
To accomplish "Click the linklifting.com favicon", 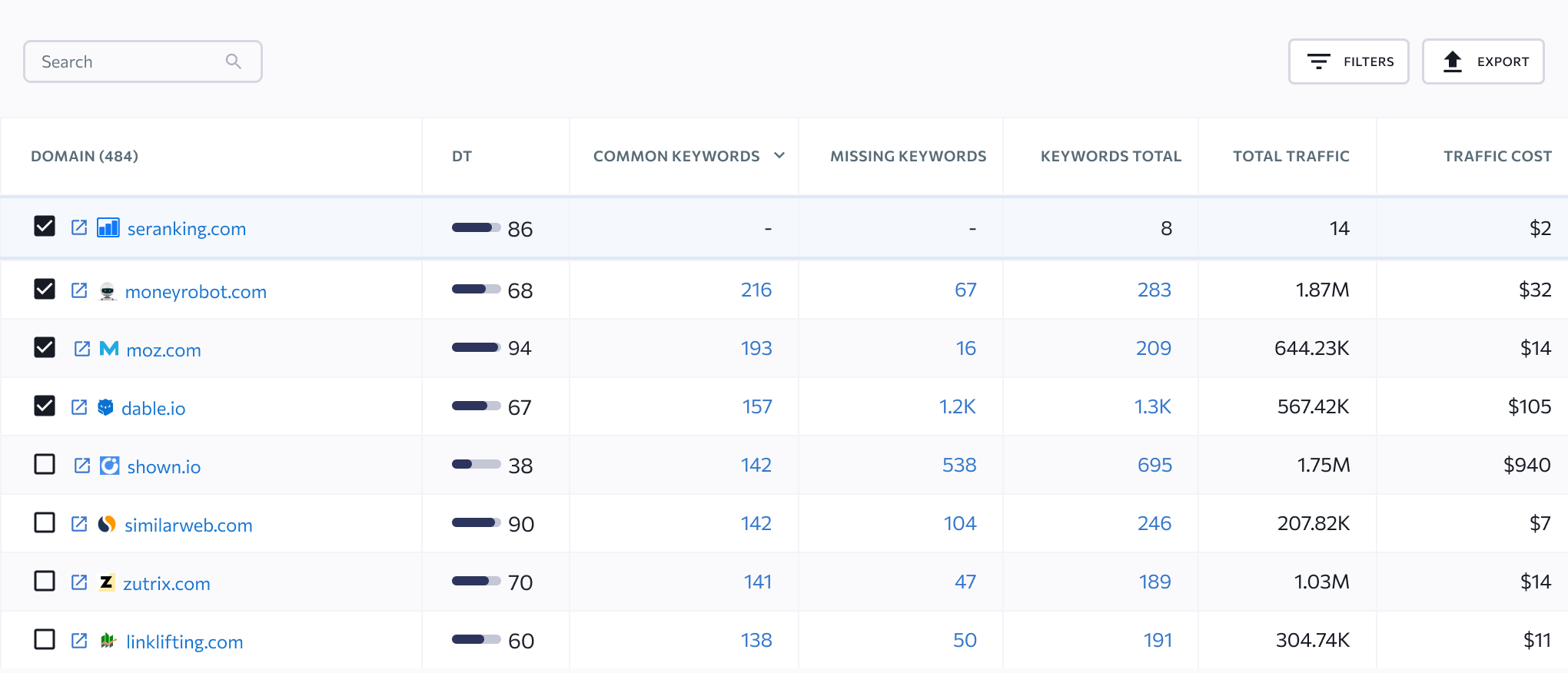I will click(x=108, y=641).
